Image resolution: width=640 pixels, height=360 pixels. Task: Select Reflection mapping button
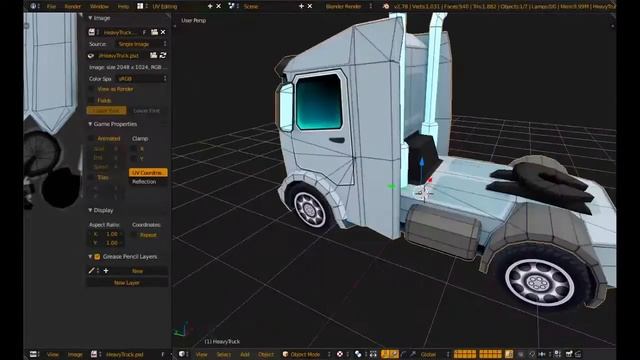[x=148, y=182]
